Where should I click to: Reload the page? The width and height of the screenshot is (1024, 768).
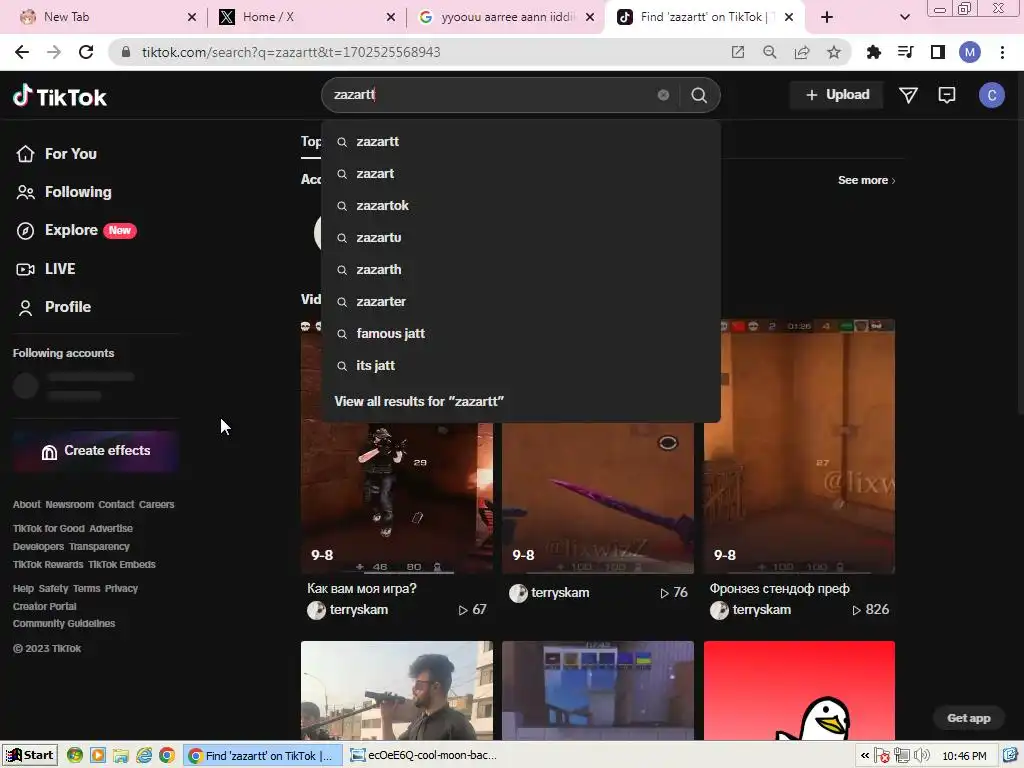click(x=86, y=52)
